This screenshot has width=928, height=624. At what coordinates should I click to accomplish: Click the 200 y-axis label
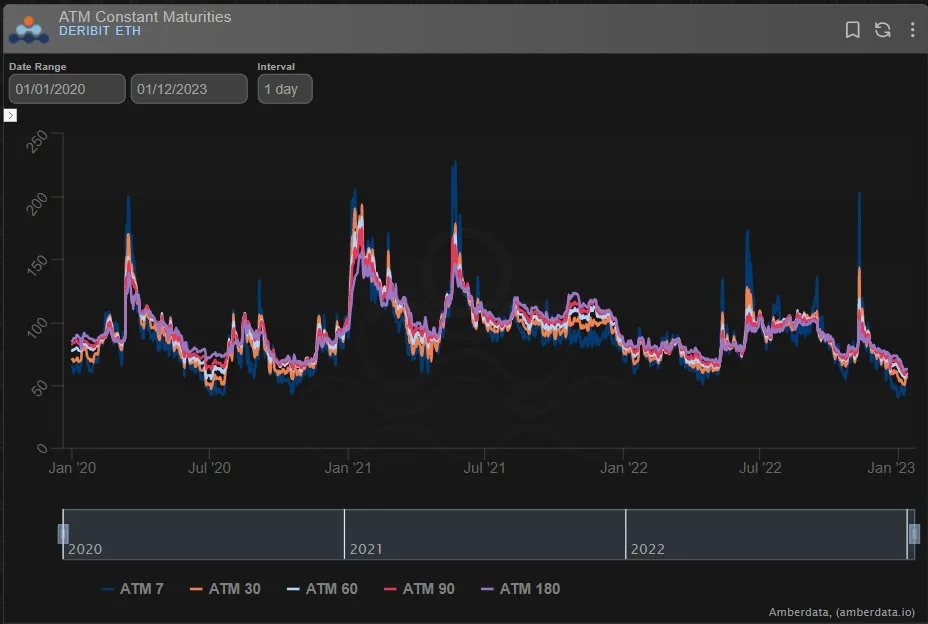tap(37, 204)
